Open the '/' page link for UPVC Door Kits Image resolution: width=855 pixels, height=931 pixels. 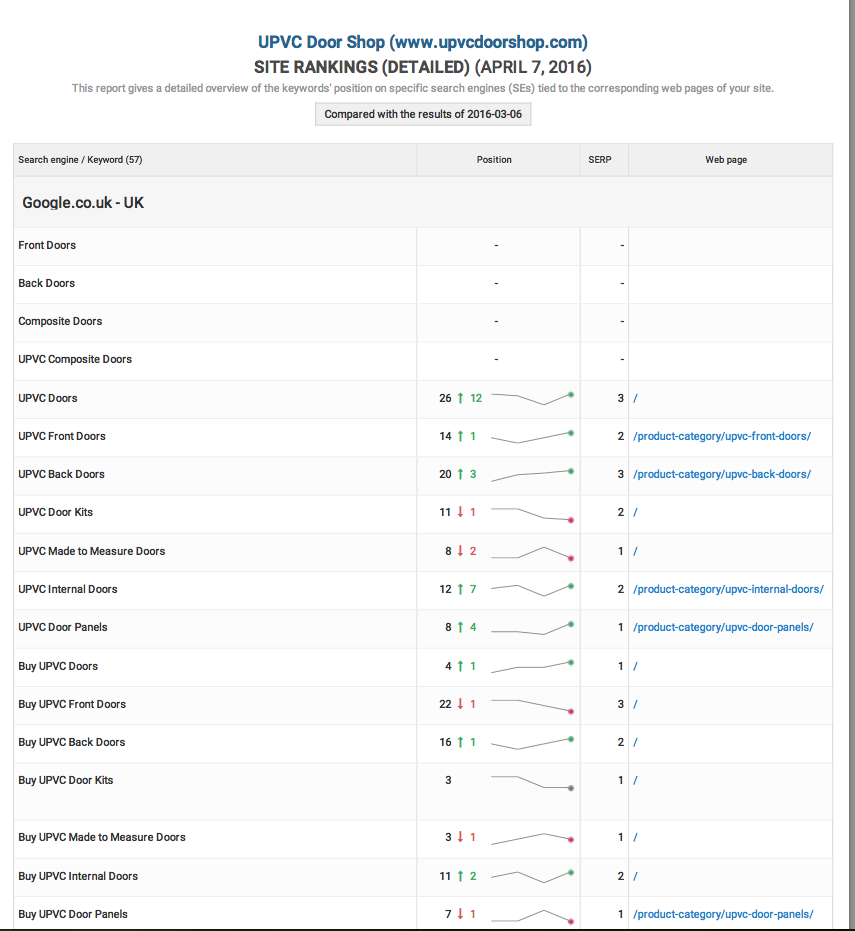coord(635,512)
